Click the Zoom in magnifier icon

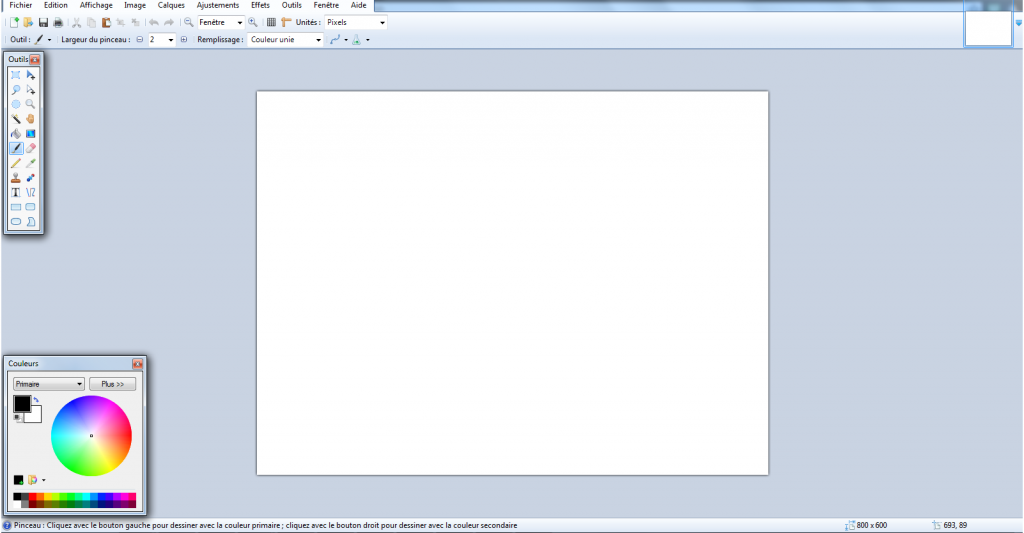tap(253, 22)
